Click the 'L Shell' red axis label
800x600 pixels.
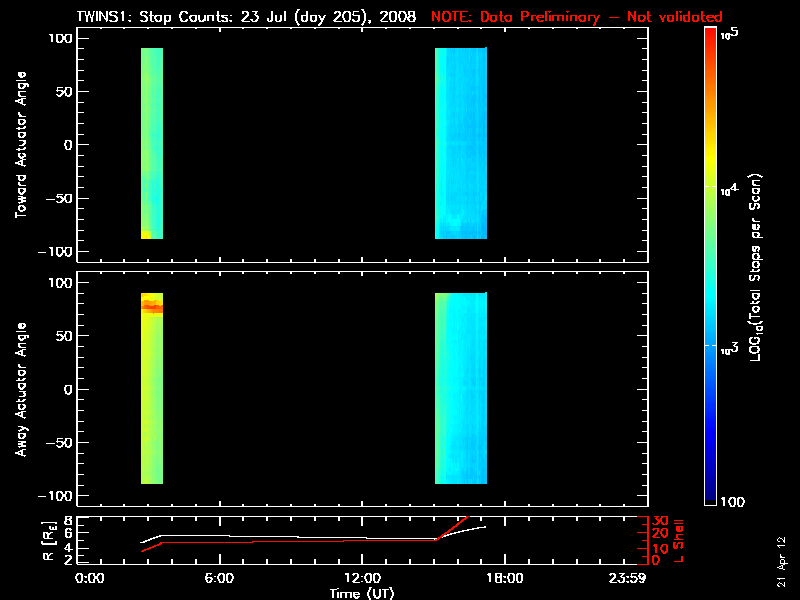click(x=678, y=541)
